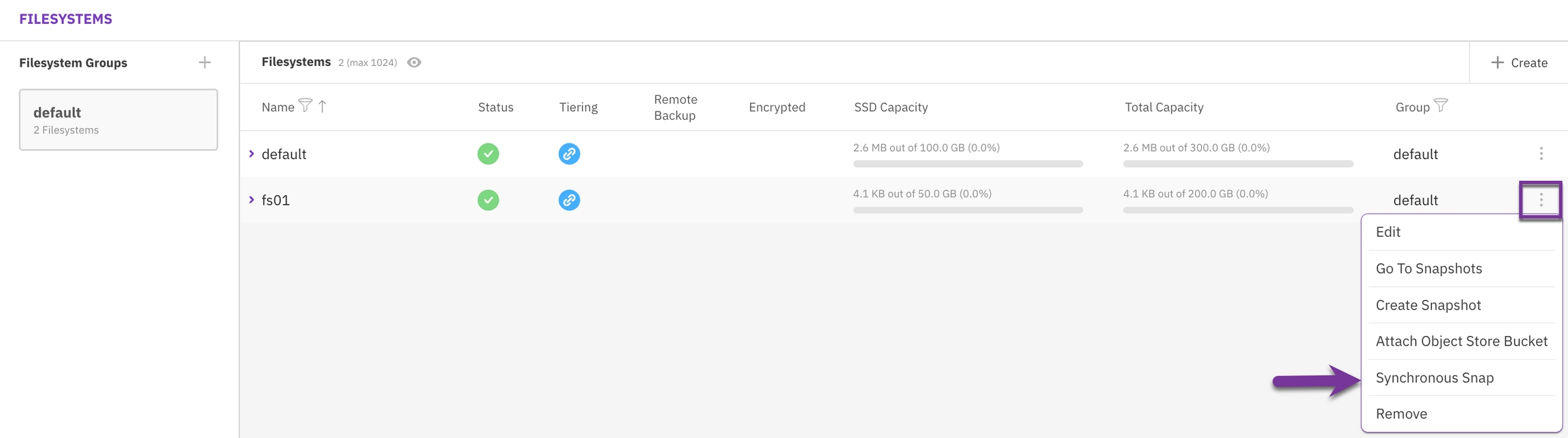Sort by Name using the arrow icon
1568x438 pixels.
[323, 106]
